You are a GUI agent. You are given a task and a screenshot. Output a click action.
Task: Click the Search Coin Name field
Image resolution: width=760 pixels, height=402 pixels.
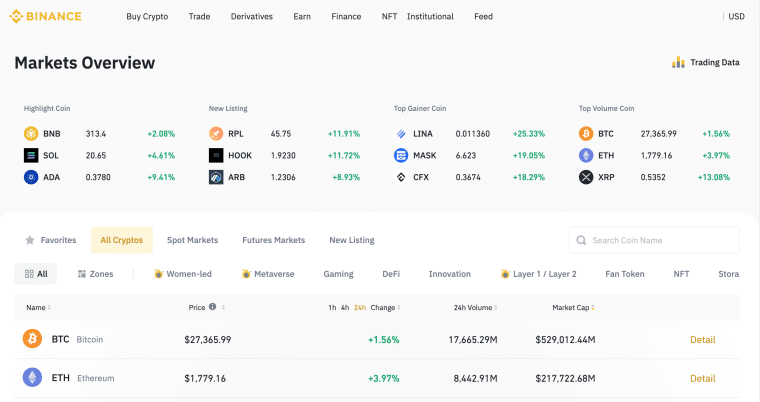pyautogui.click(x=662, y=240)
